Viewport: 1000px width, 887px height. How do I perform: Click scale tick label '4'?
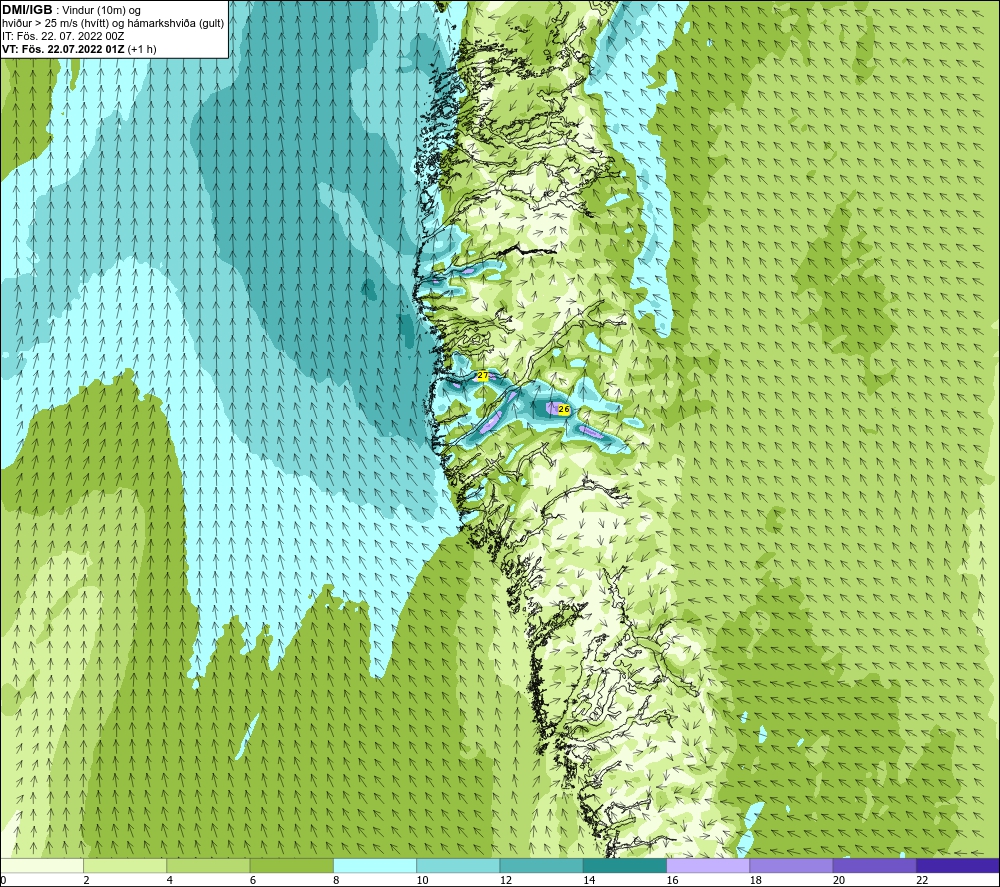(170, 880)
